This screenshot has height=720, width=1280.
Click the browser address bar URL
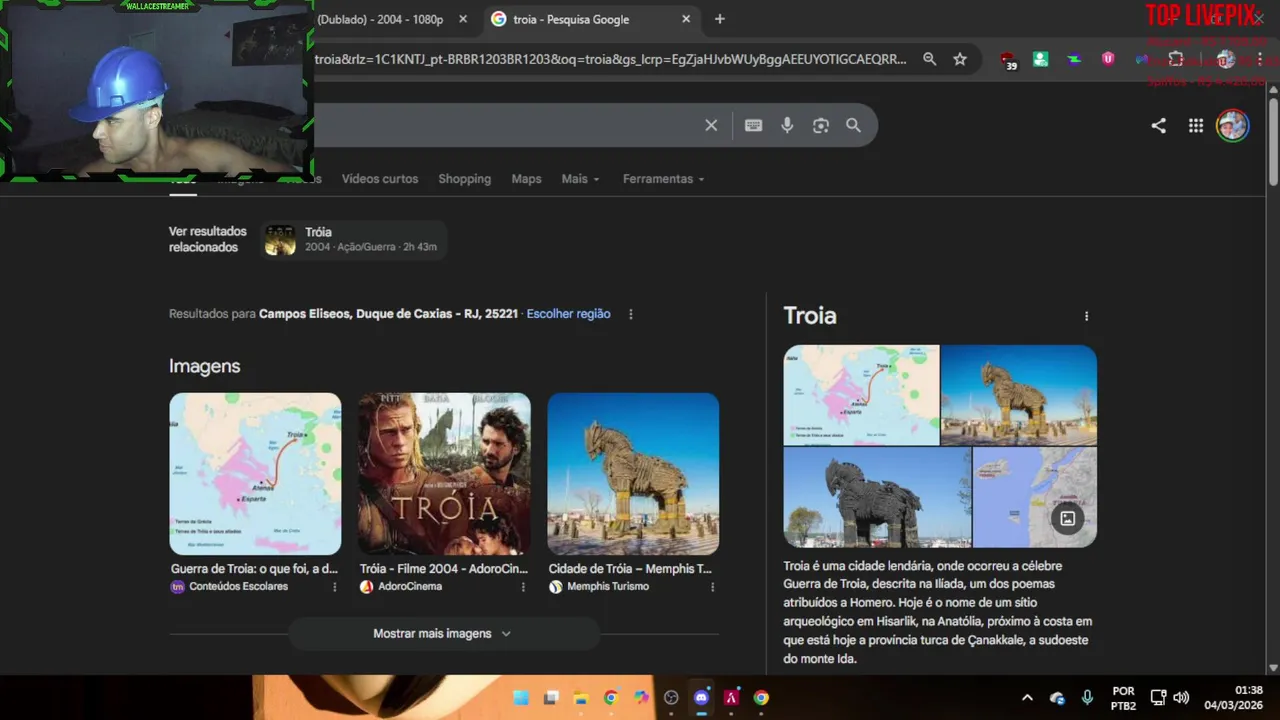(610, 59)
